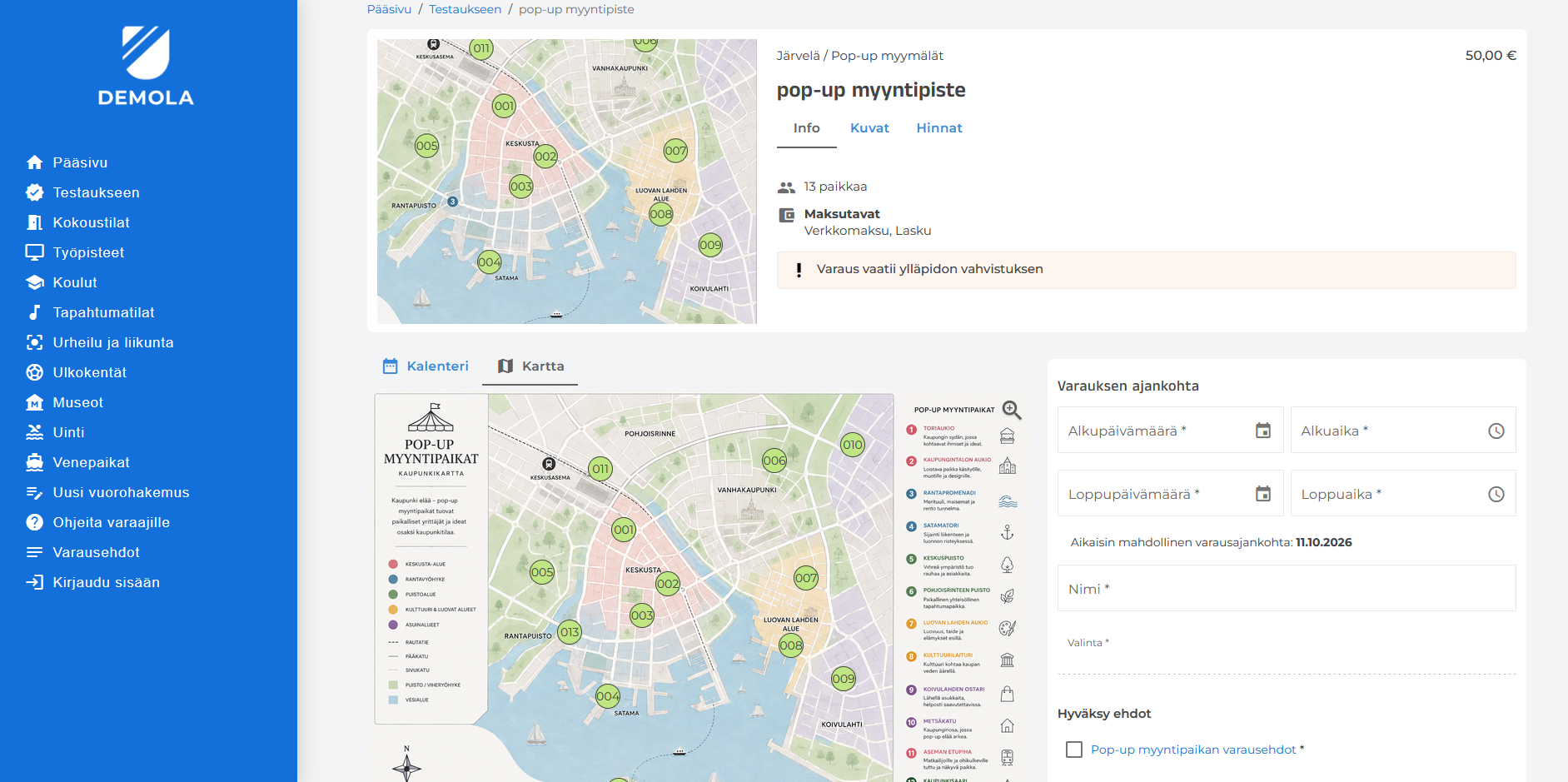Switch to the Info tab
The image size is (1568, 782).
(x=806, y=128)
